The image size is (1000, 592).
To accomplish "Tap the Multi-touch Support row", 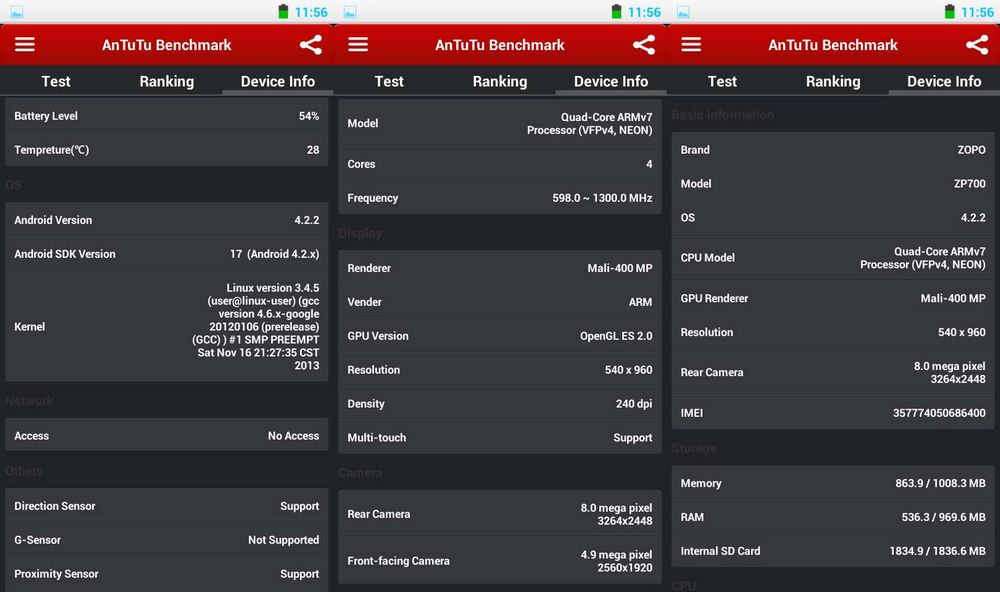I will (500, 437).
